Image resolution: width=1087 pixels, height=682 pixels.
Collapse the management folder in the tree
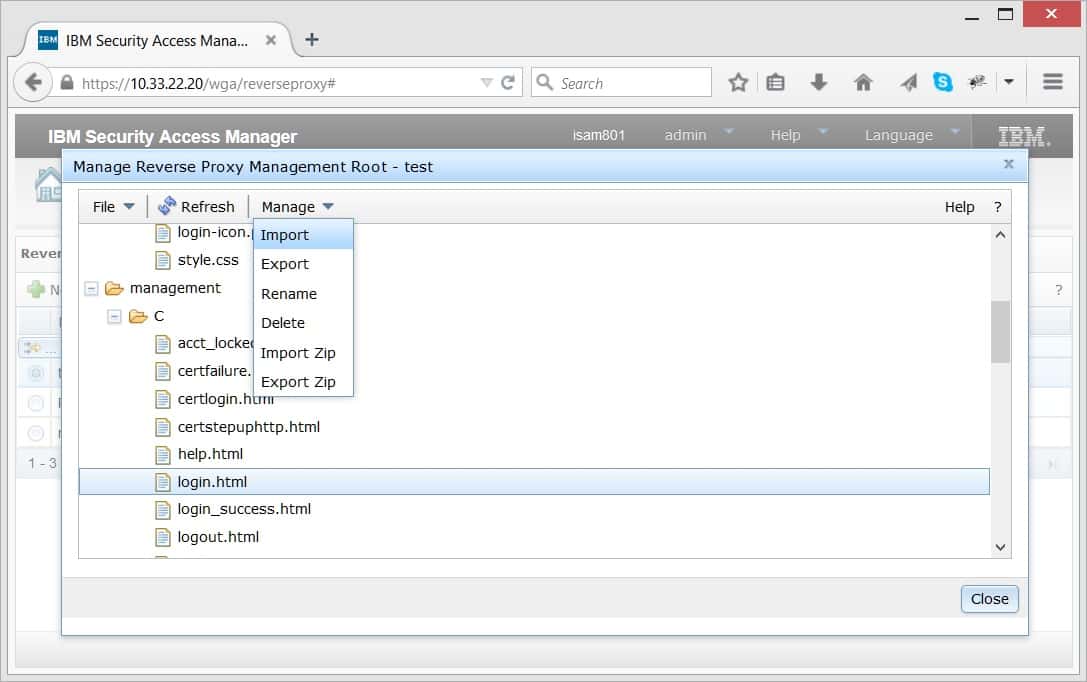(91, 288)
